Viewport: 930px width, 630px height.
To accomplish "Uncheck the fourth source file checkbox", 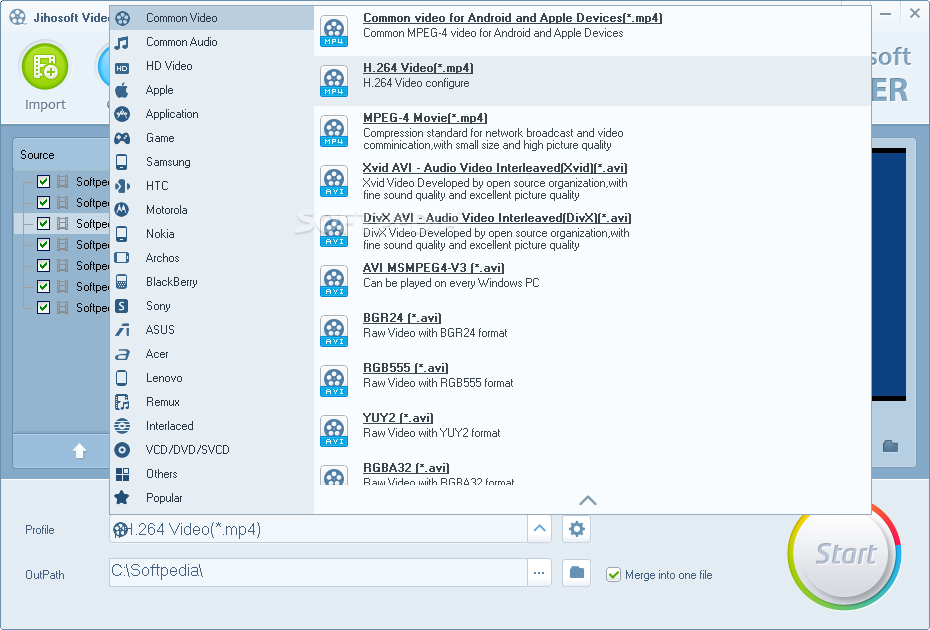I will click(43, 244).
